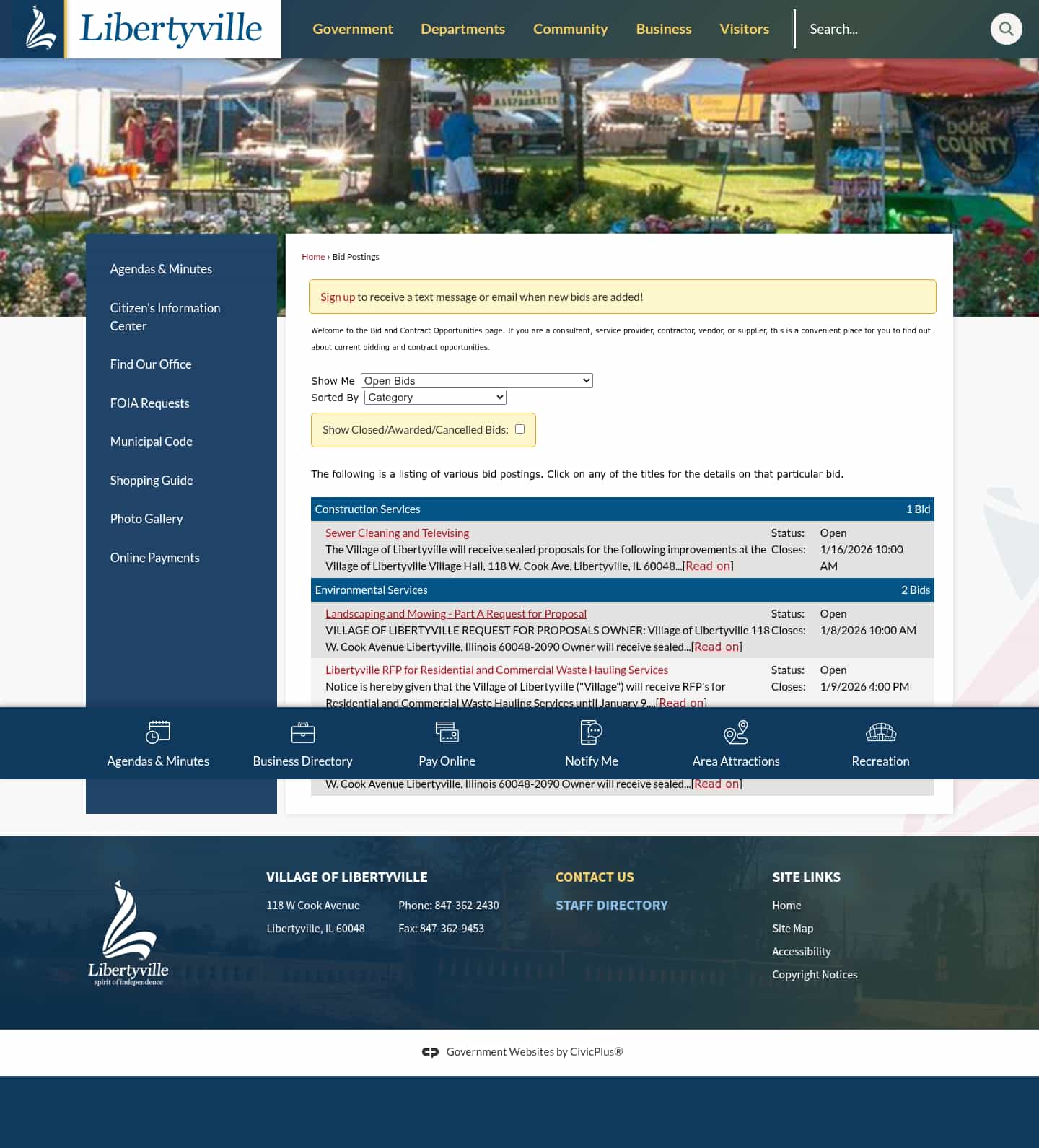Select Photo Gallery in the sidebar

146,519
